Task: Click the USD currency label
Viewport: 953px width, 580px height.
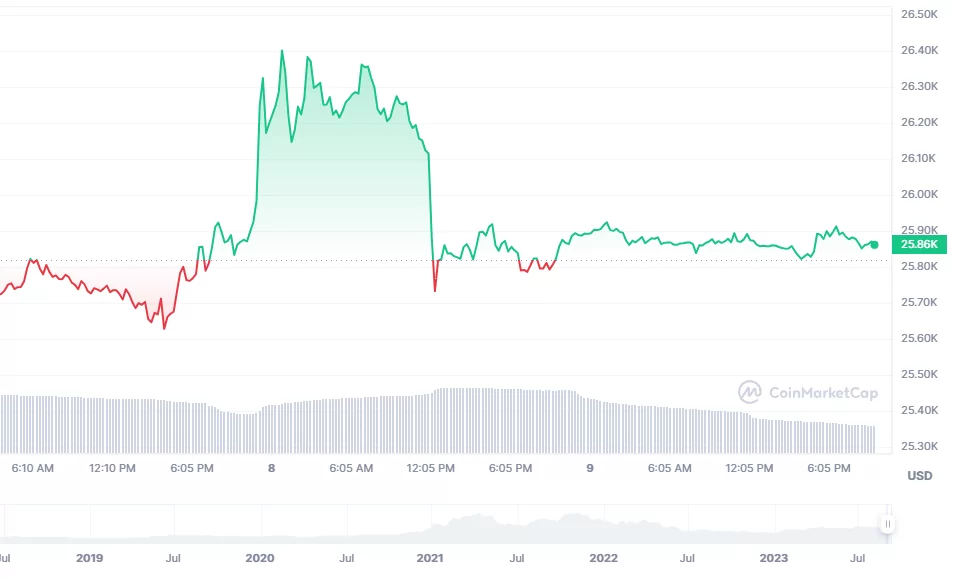Action: tap(919, 476)
